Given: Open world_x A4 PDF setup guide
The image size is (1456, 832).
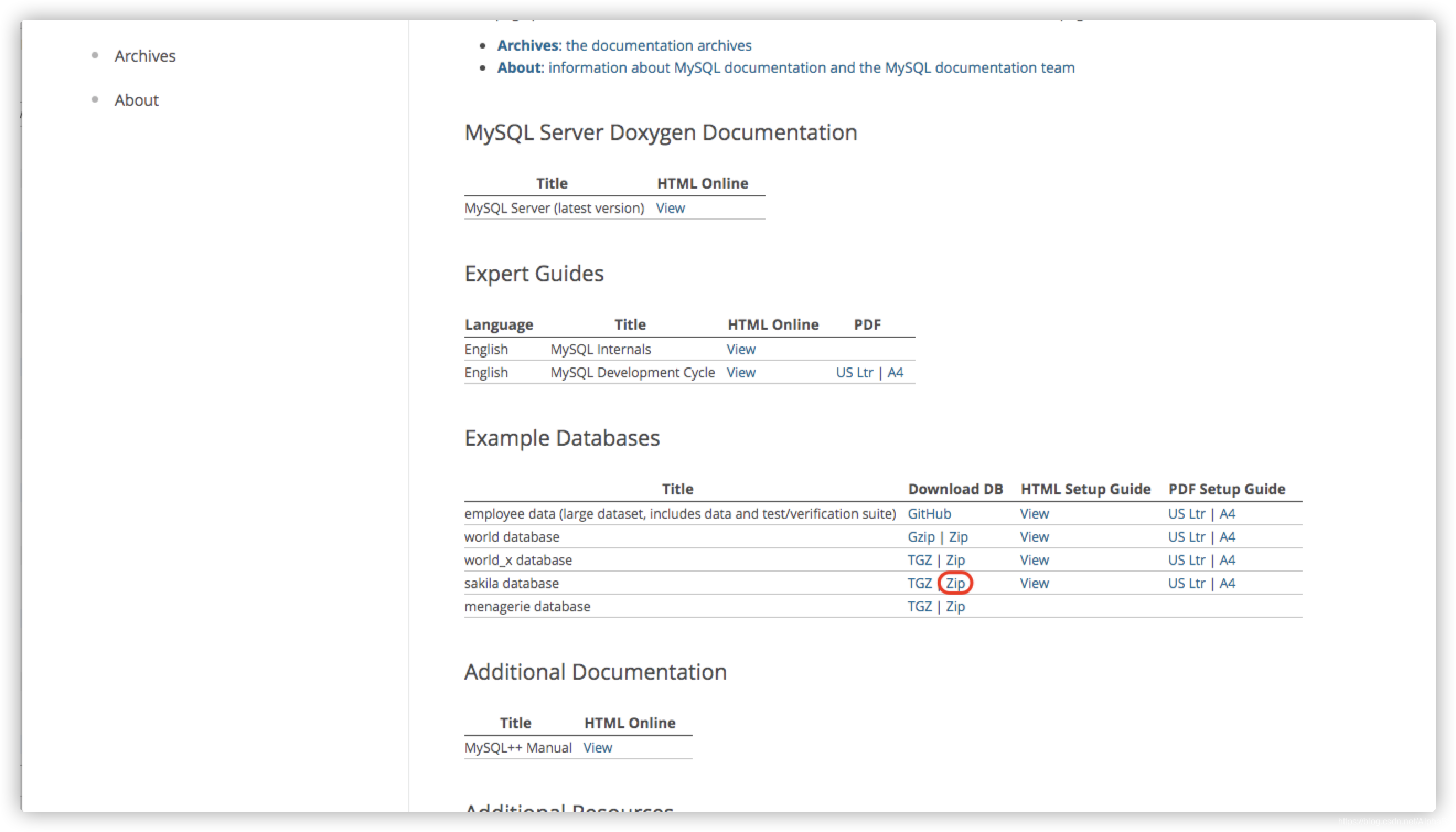Looking at the screenshot, I should (1227, 560).
